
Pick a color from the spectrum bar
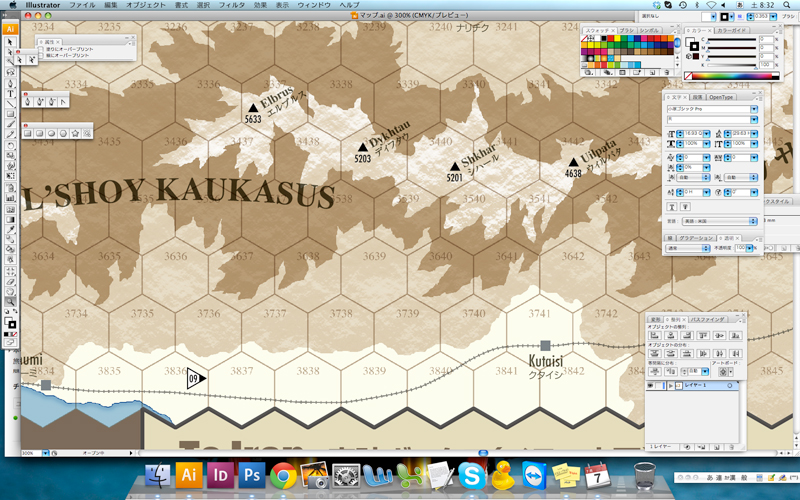(x=732, y=76)
